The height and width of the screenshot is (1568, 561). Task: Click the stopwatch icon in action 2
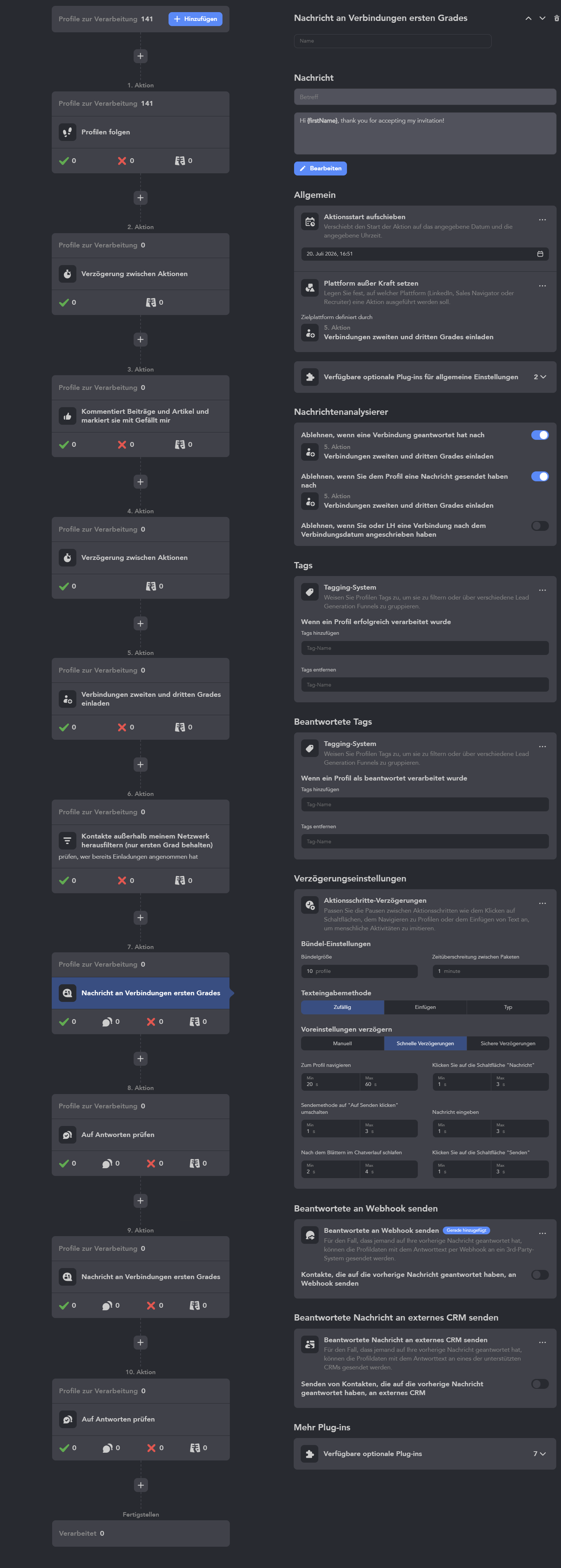[68, 274]
